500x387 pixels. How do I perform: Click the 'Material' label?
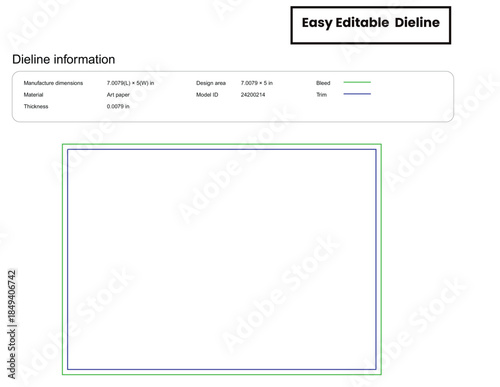pyautogui.click(x=33, y=95)
